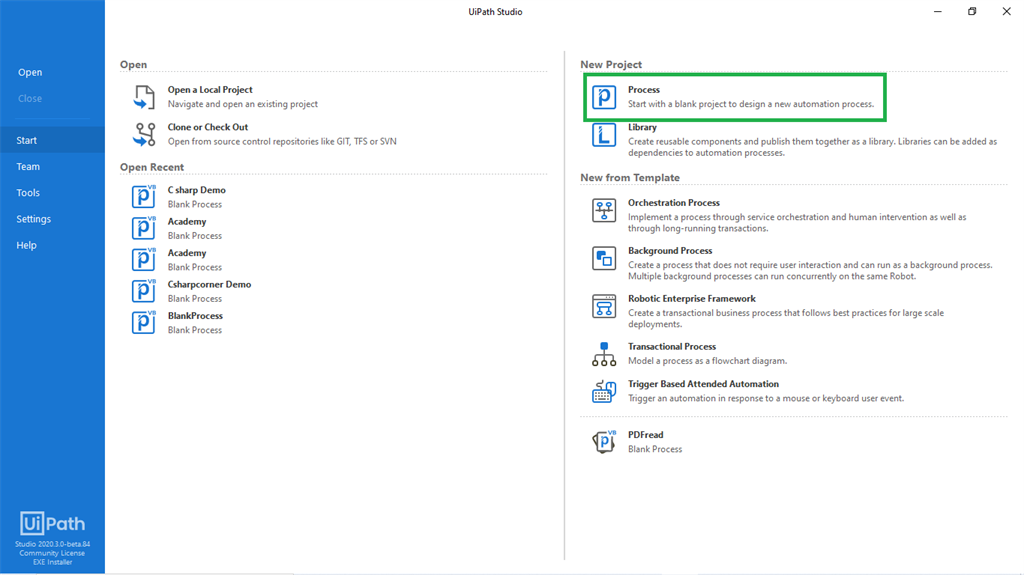
Task: Click the Orchestration Process template icon
Action: click(603, 210)
